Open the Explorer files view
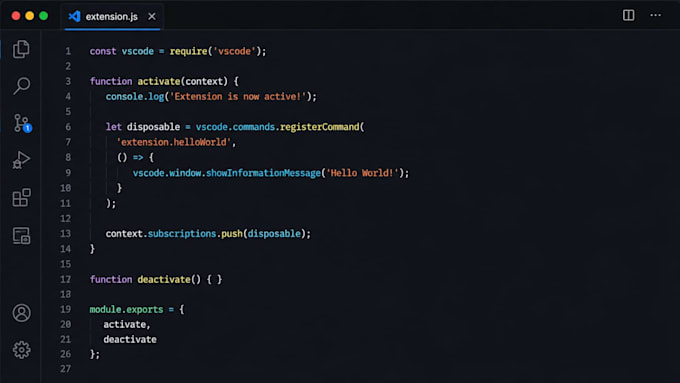Viewport: 680px width, 383px height. 21,49
